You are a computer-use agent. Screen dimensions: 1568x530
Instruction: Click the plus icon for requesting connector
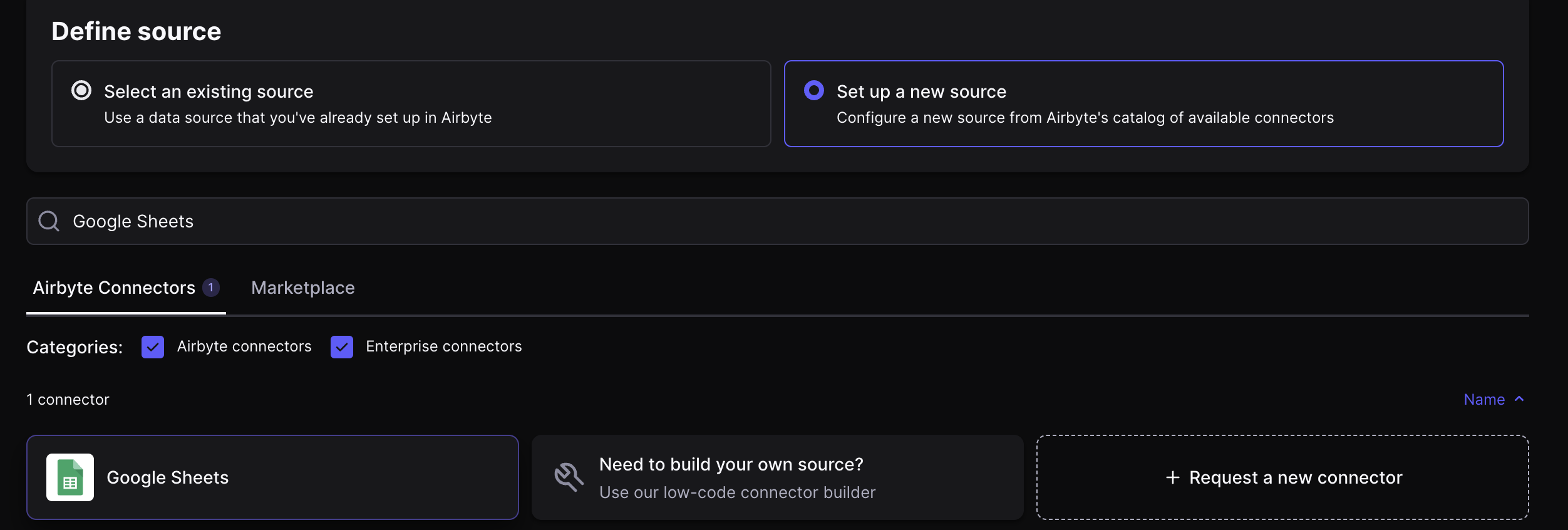1172,477
